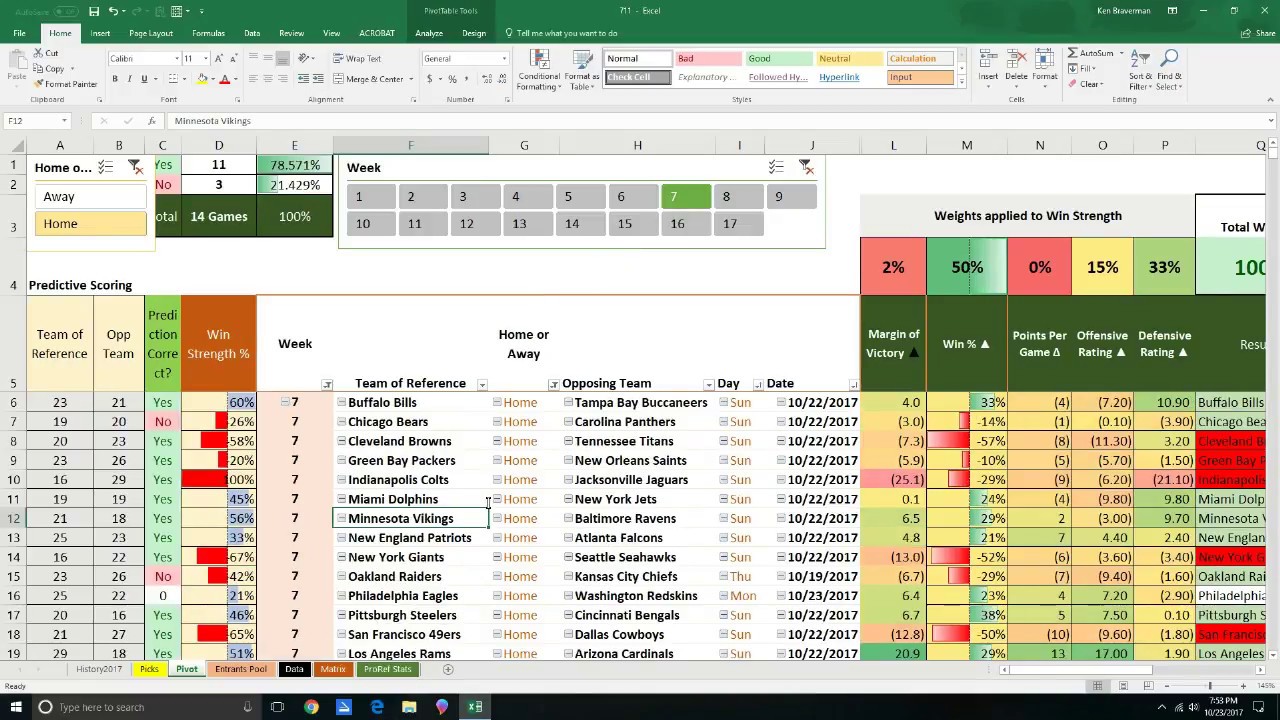Open the font size dropdown
1280x720 pixels.
click(204, 59)
